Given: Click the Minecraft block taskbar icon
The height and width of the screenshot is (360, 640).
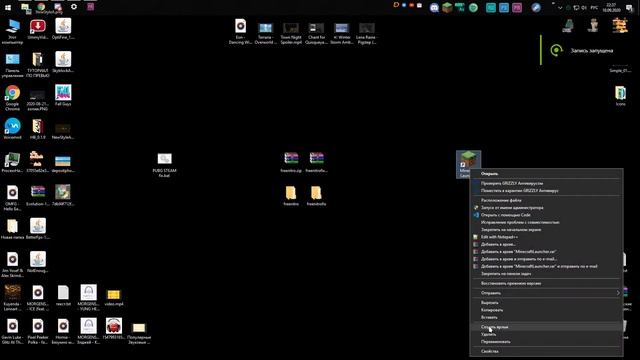Looking at the screenshot, I should (447, 7).
